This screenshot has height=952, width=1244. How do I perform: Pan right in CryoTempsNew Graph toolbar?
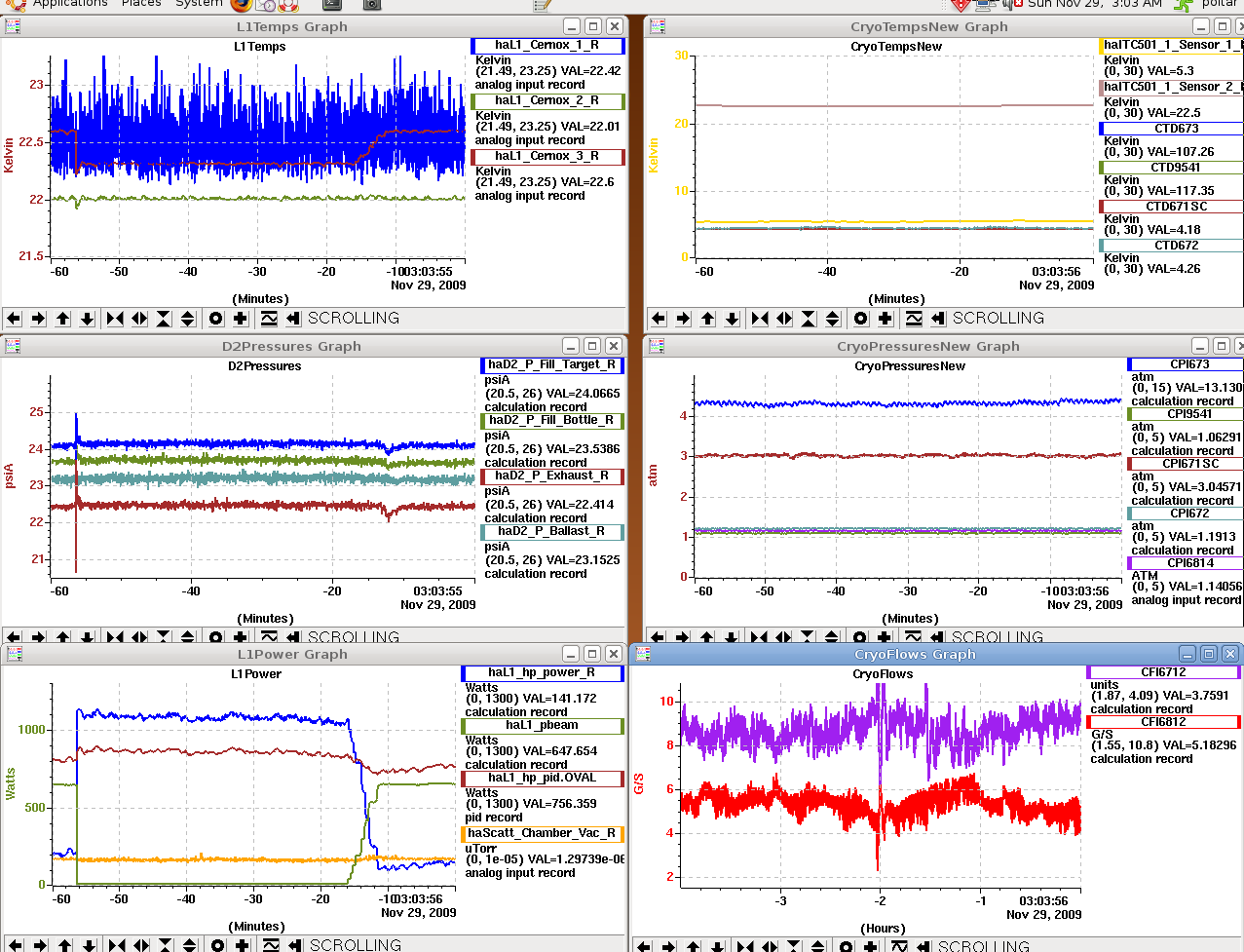tap(683, 319)
